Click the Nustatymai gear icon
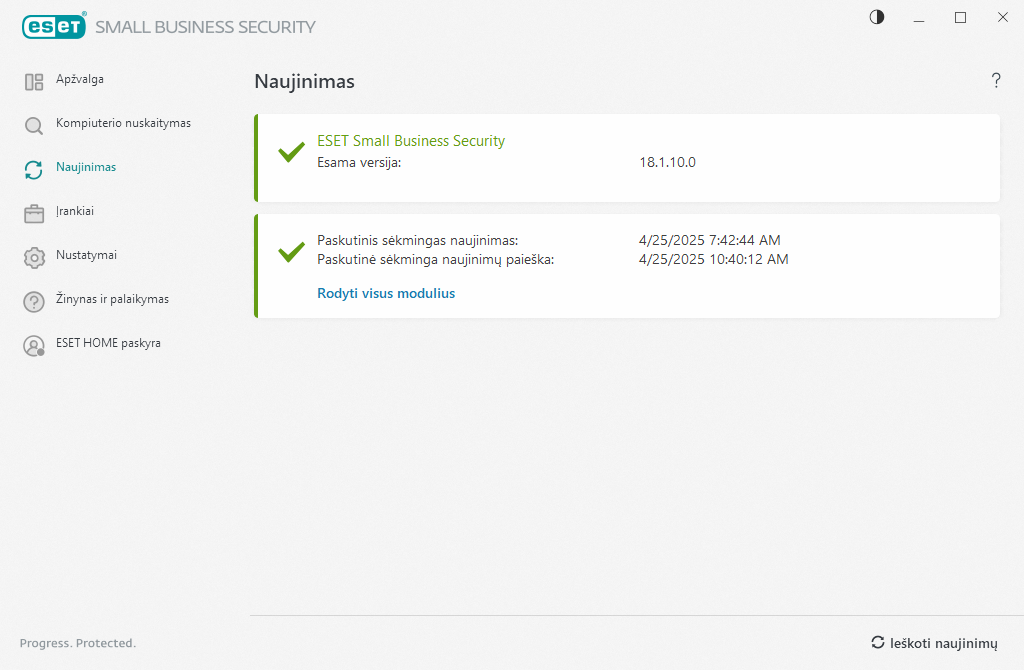Image resolution: width=1024 pixels, height=670 pixels. pos(34,258)
